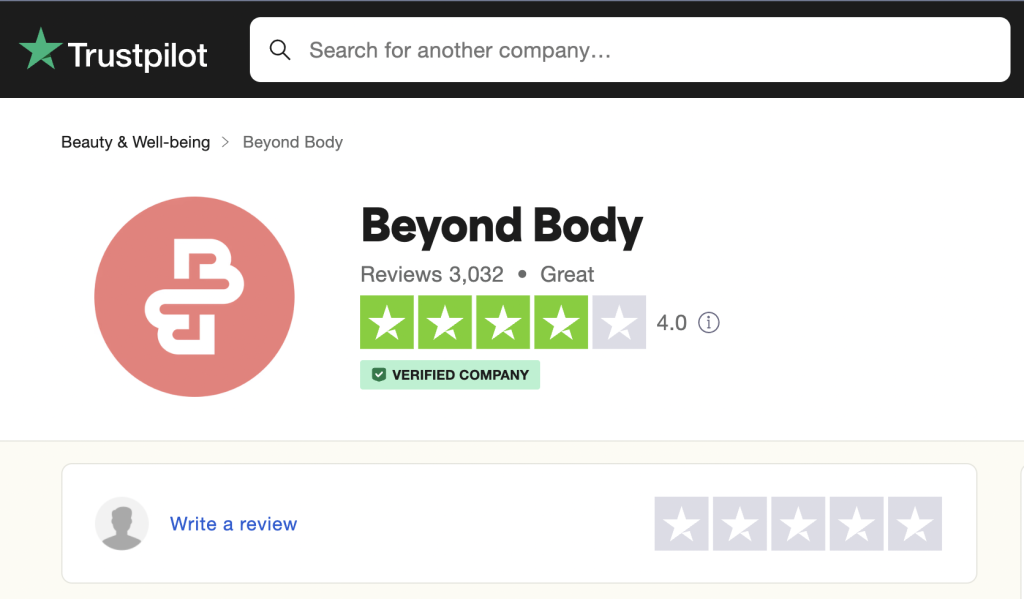Click the Beyond Body breadcrumb item
This screenshot has width=1024, height=599.
click(293, 142)
